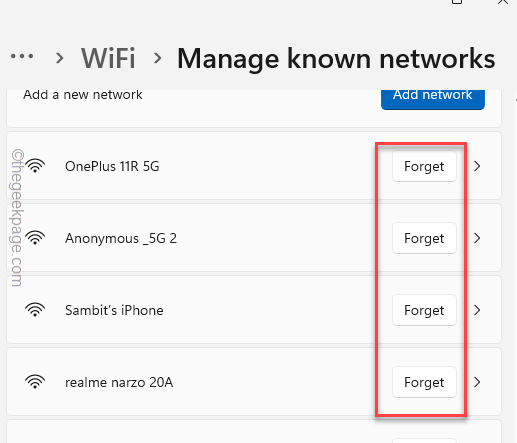This screenshot has height=443, width=517.
Task: Forget Sambit's iPhone network
Action: click(x=424, y=310)
